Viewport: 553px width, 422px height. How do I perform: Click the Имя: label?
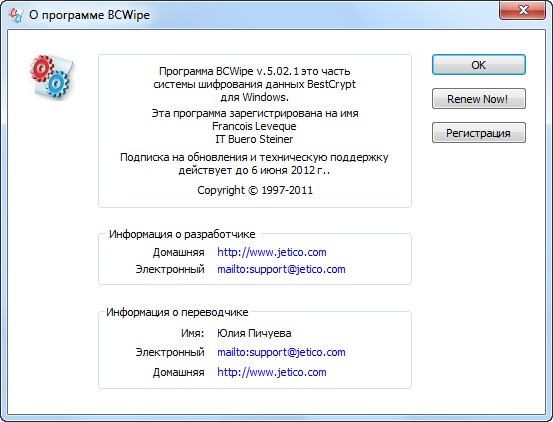tap(193, 333)
